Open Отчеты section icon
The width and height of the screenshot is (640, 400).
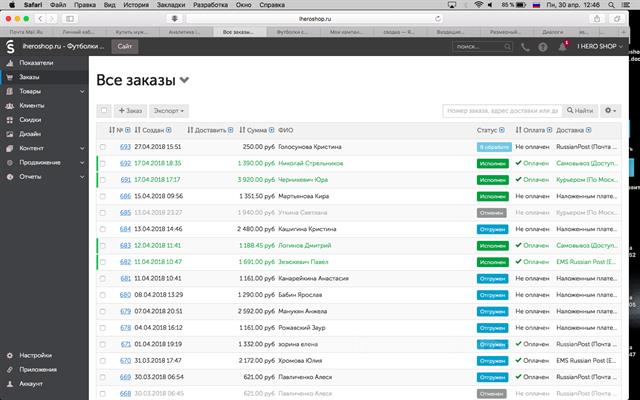click(10, 177)
